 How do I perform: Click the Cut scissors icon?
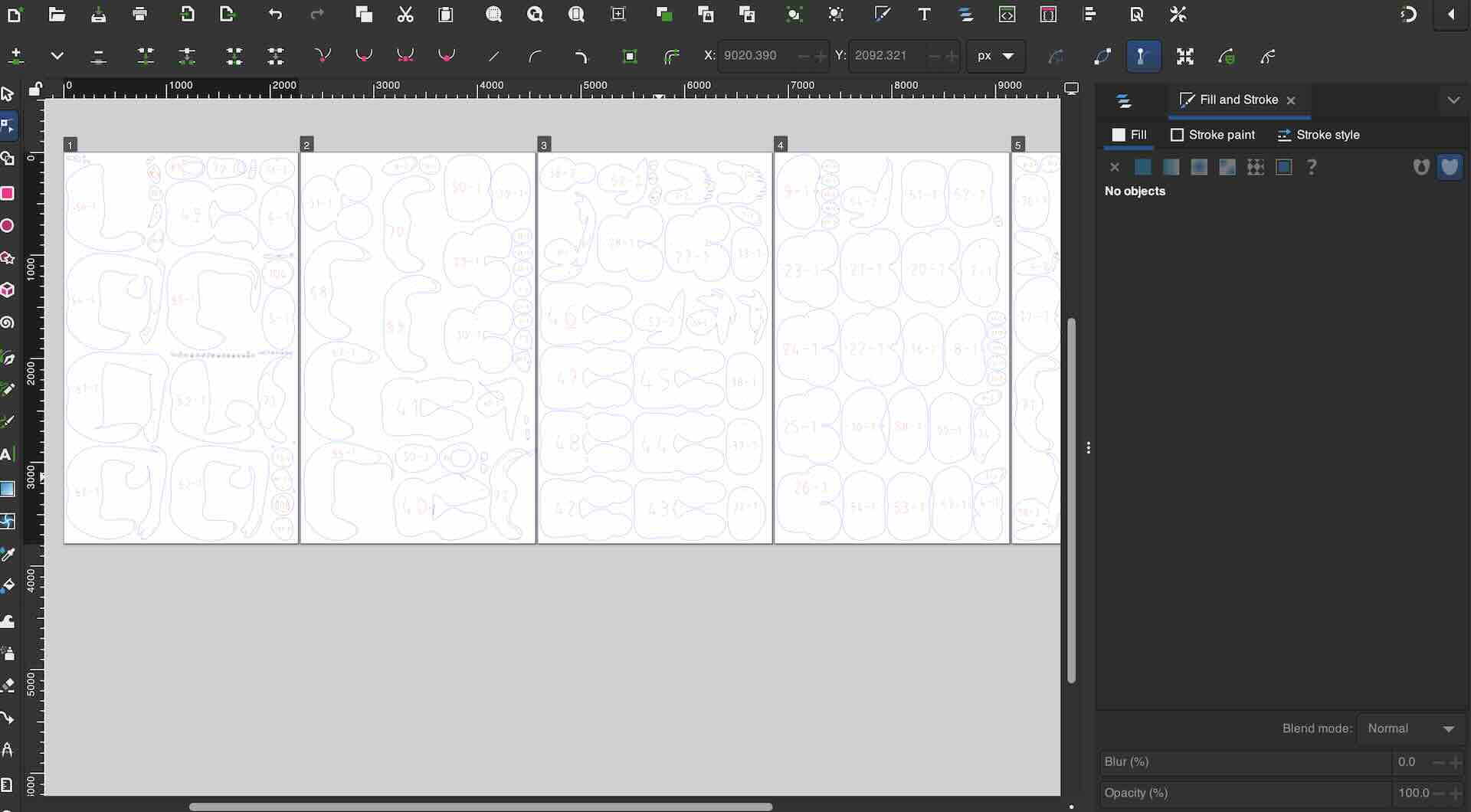pos(405,15)
